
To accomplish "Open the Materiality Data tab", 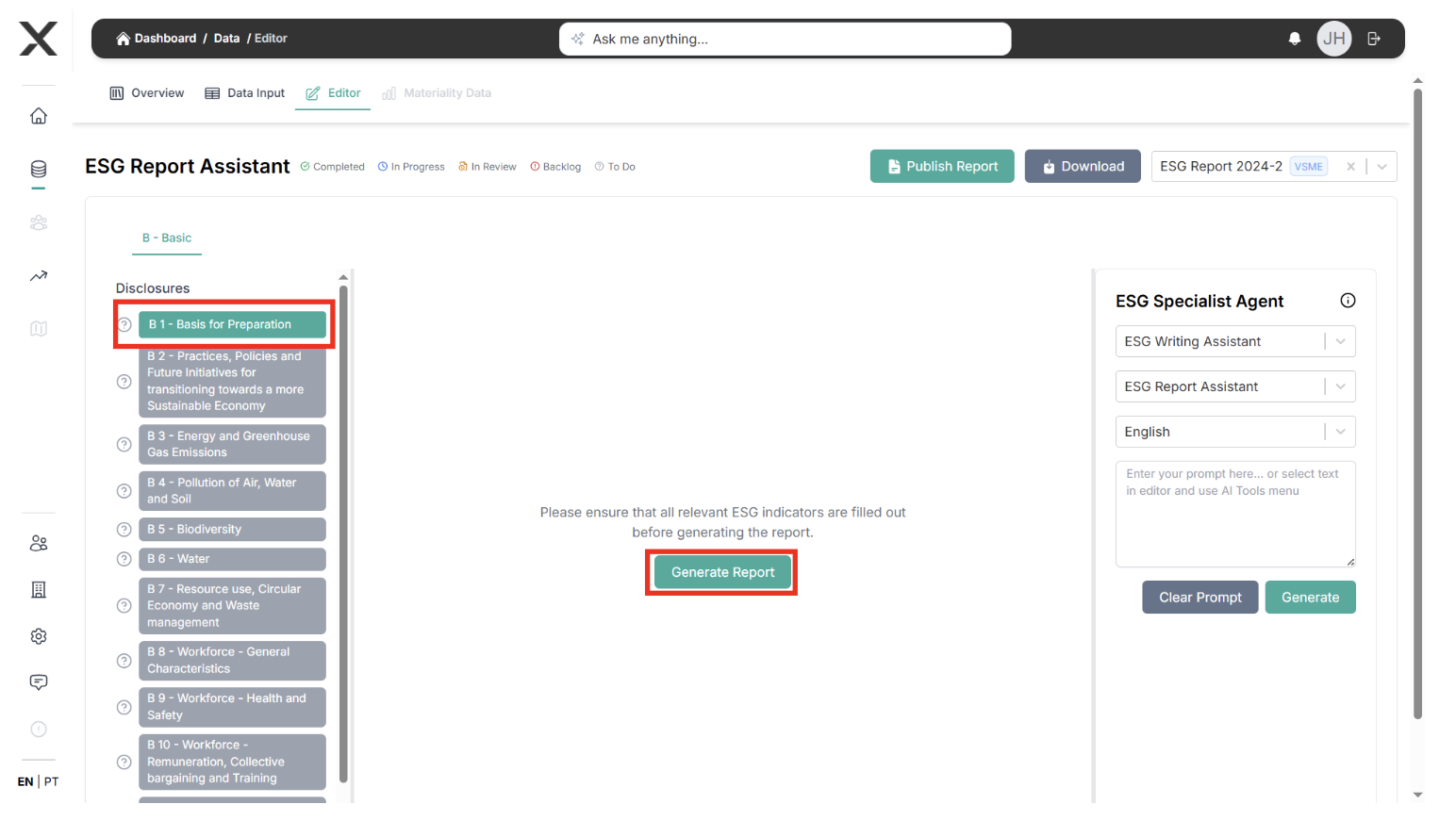I will 437,93.
